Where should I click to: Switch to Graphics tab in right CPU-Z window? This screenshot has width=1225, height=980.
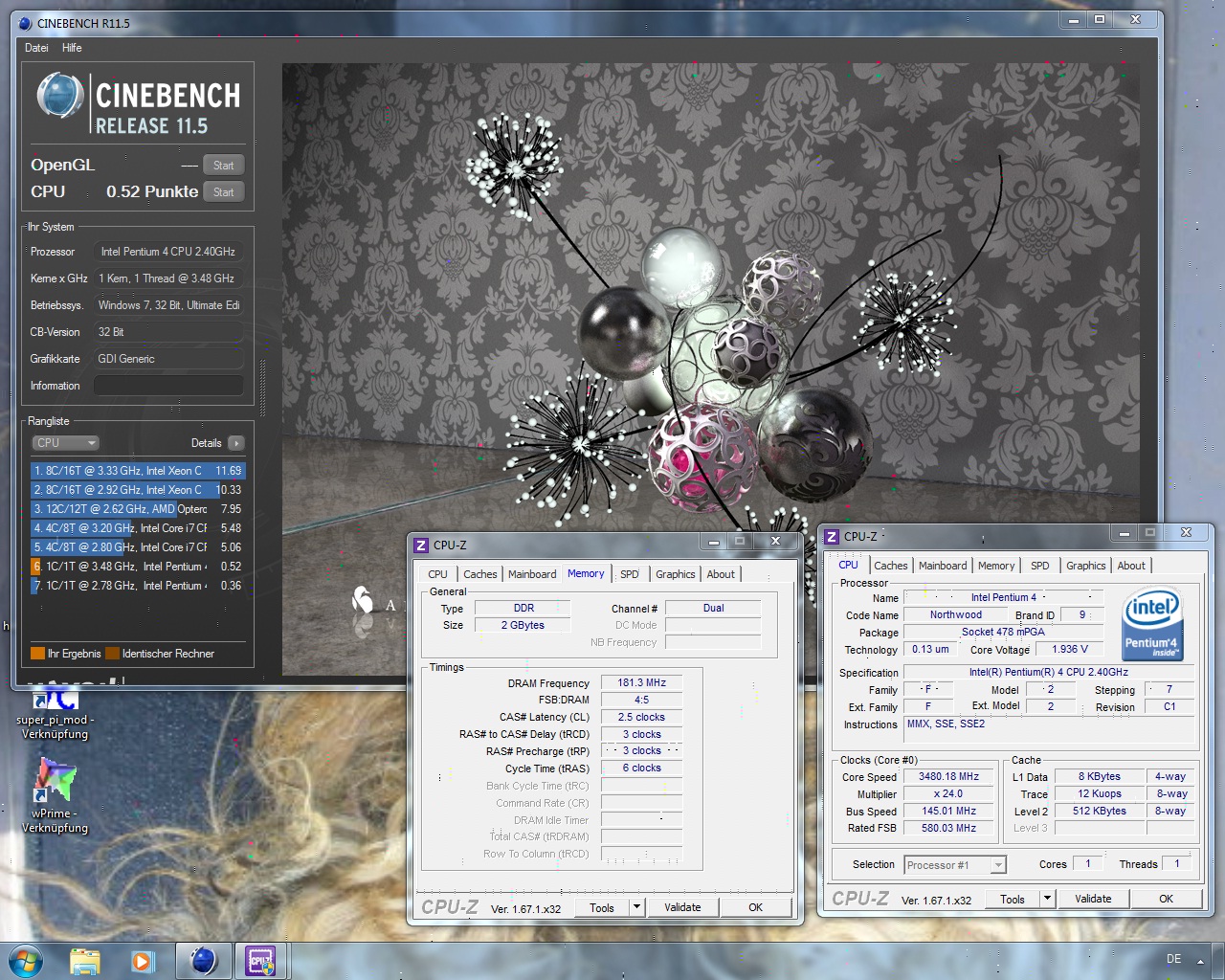click(x=1086, y=566)
